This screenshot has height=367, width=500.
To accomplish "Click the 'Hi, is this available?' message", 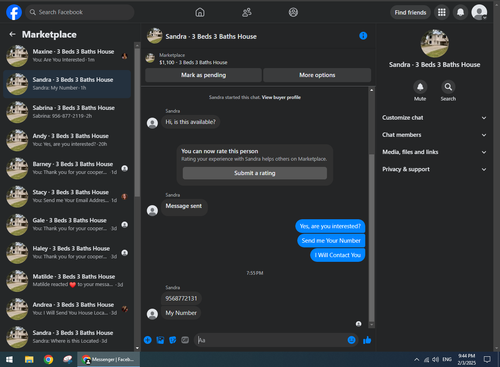I will click(x=190, y=122).
